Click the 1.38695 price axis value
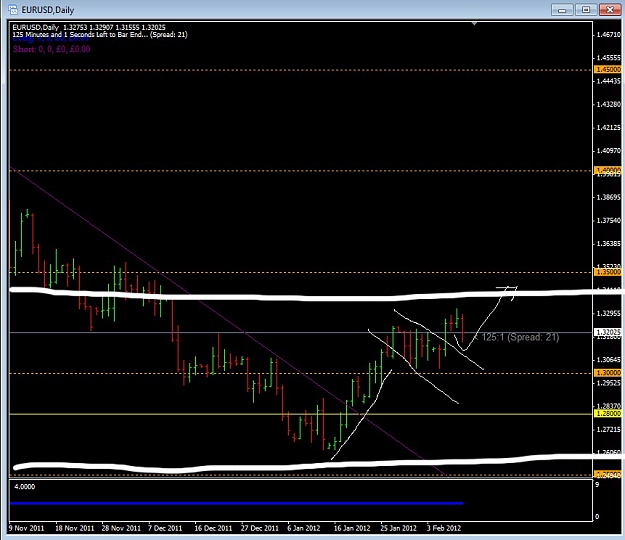 [608, 197]
